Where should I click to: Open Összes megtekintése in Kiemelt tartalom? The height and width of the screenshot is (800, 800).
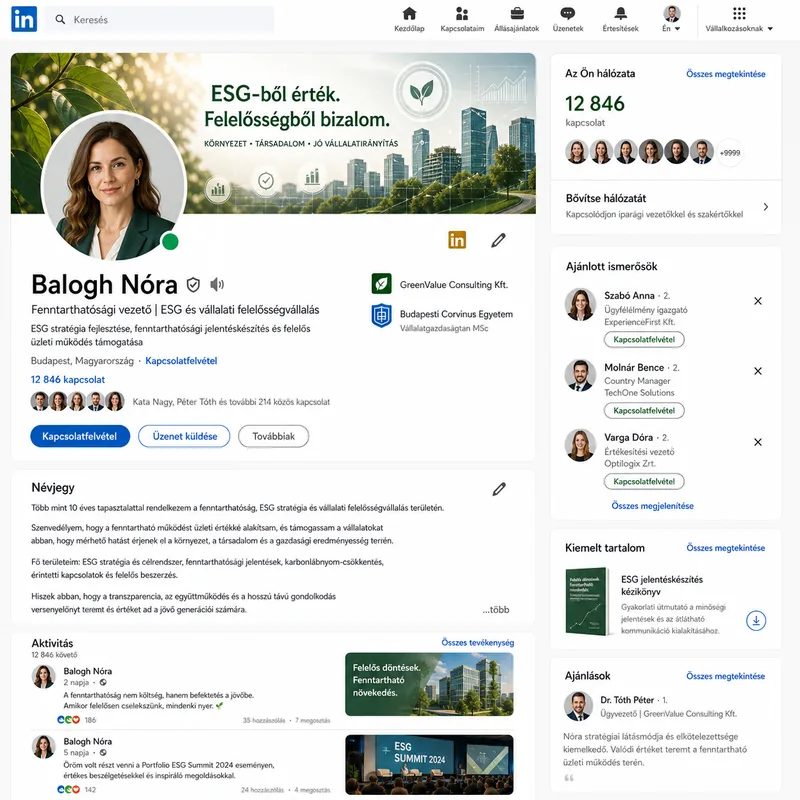point(726,547)
